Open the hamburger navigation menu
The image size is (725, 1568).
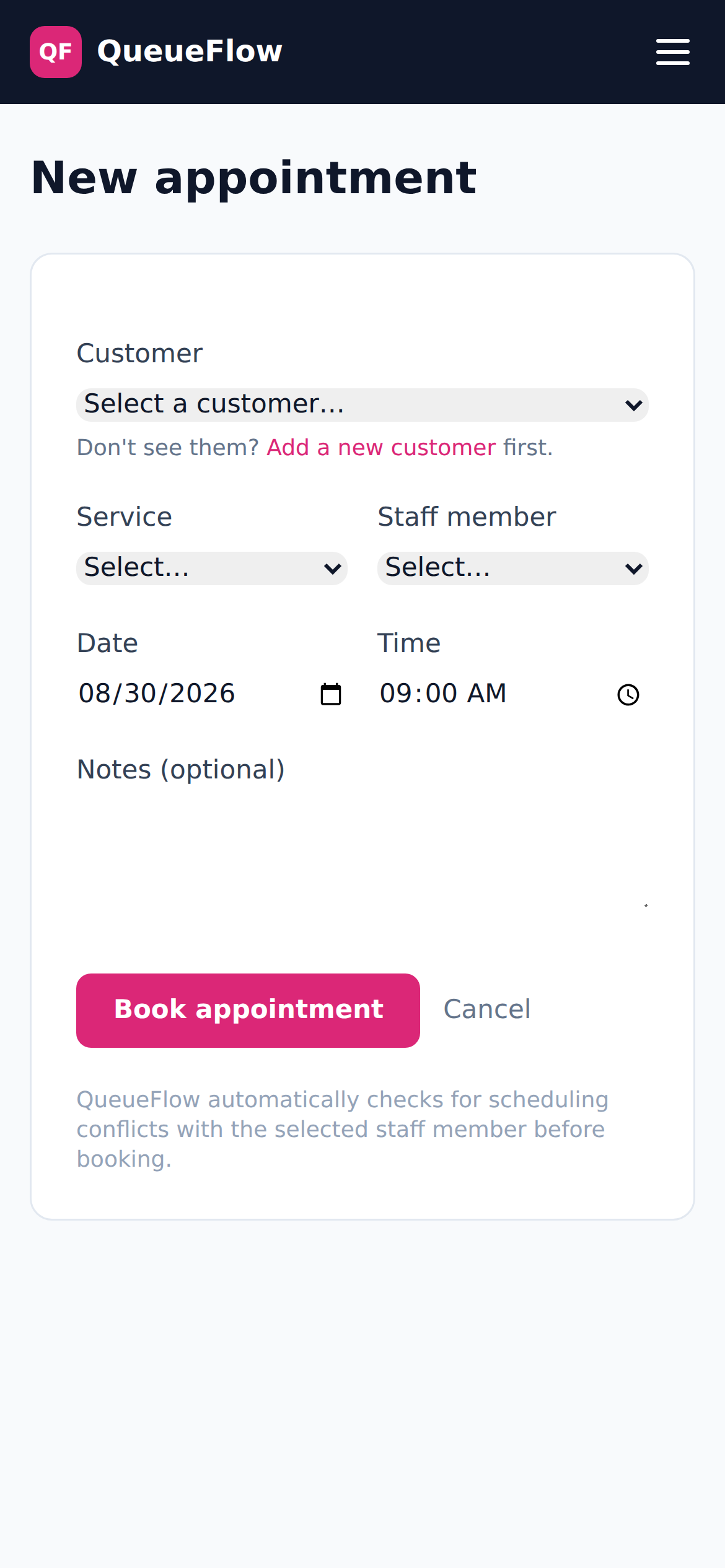pyautogui.click(x=673, y=52)
